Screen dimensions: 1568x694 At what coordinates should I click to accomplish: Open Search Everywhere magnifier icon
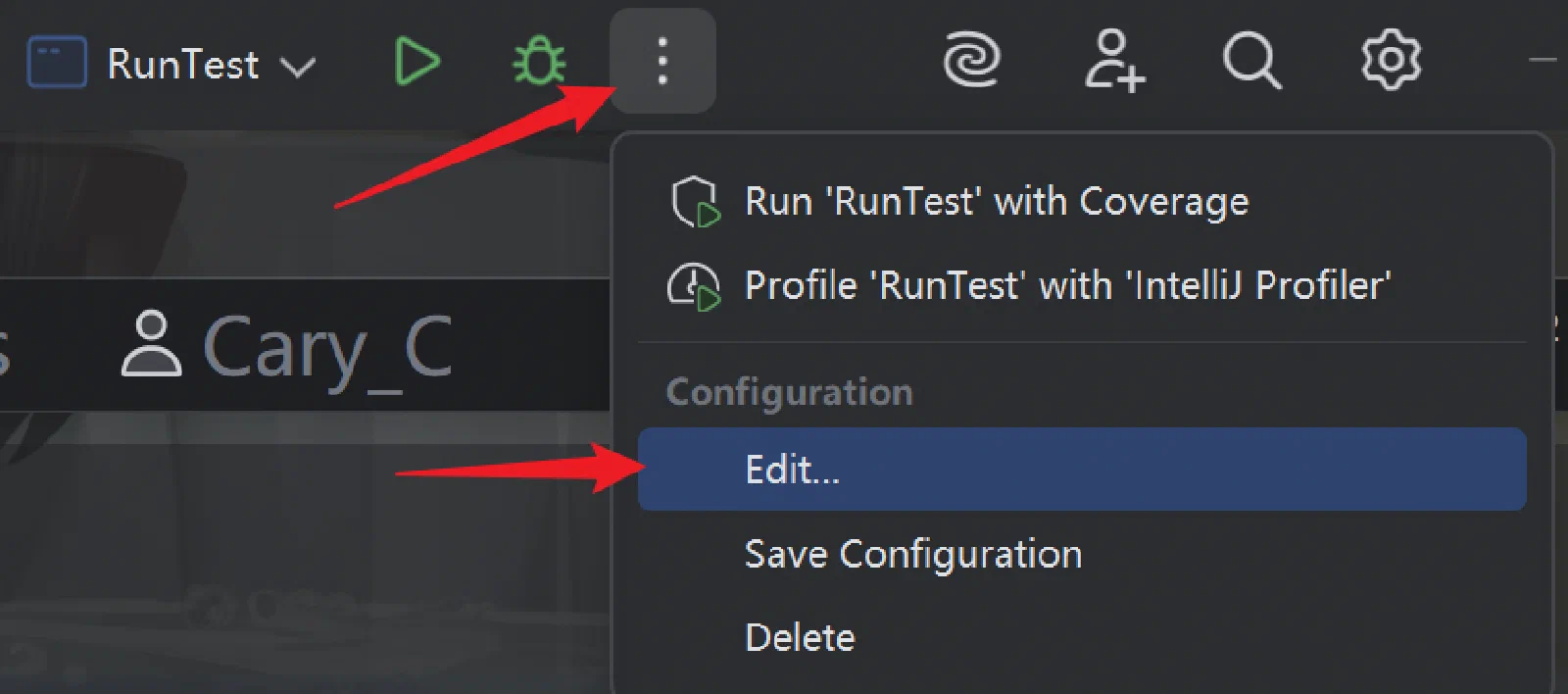(1251, 61)
